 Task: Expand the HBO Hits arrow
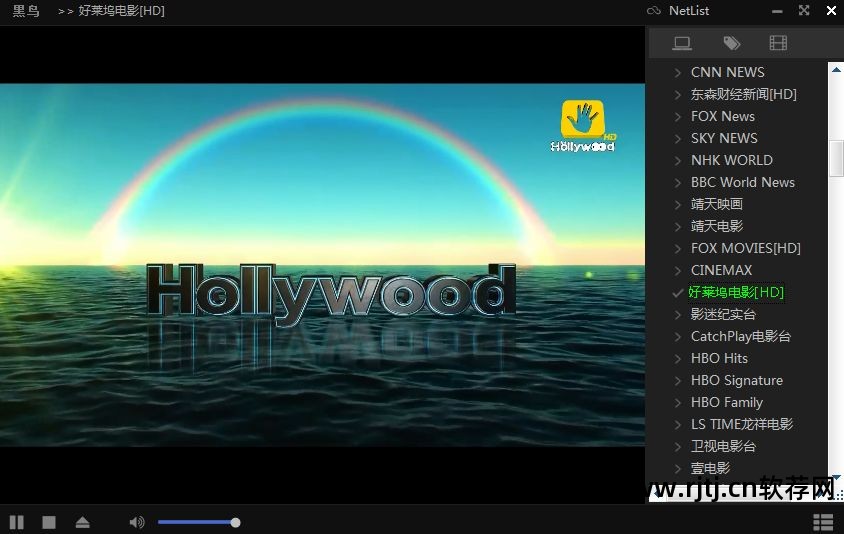point(678,359)
